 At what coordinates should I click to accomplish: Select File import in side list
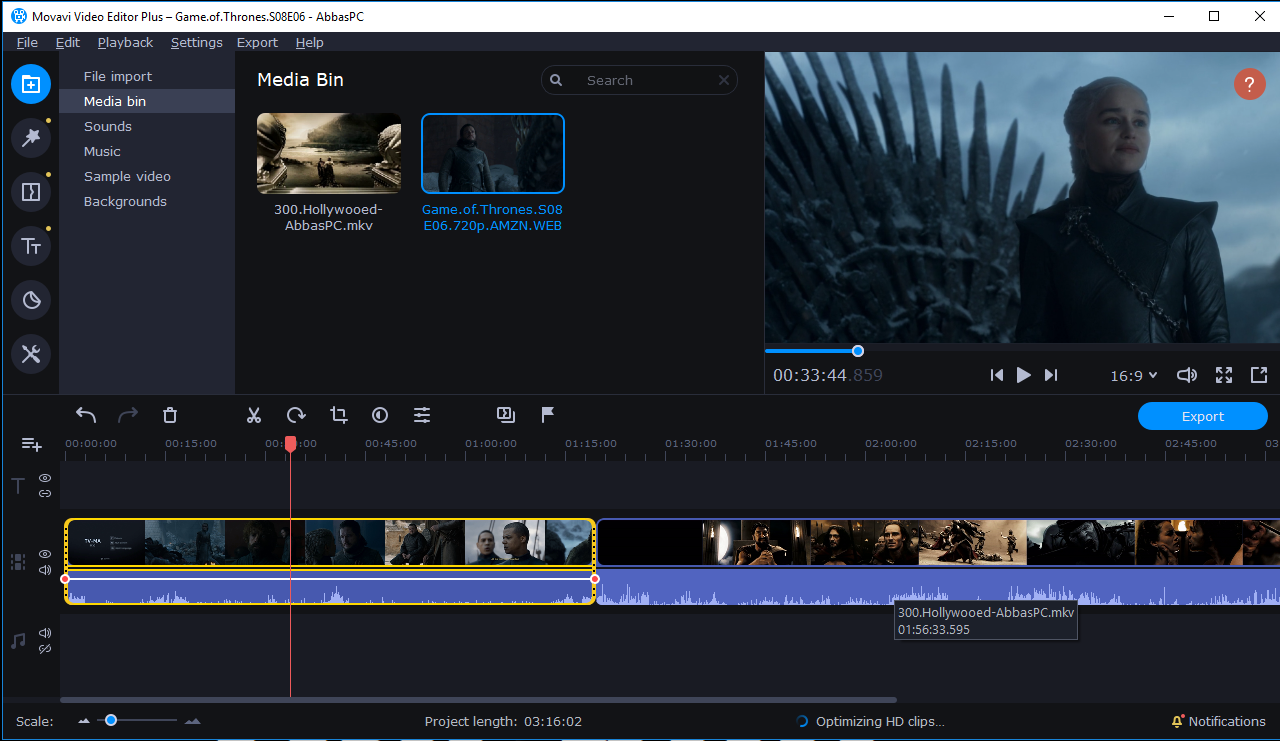[x=147, y=76]
